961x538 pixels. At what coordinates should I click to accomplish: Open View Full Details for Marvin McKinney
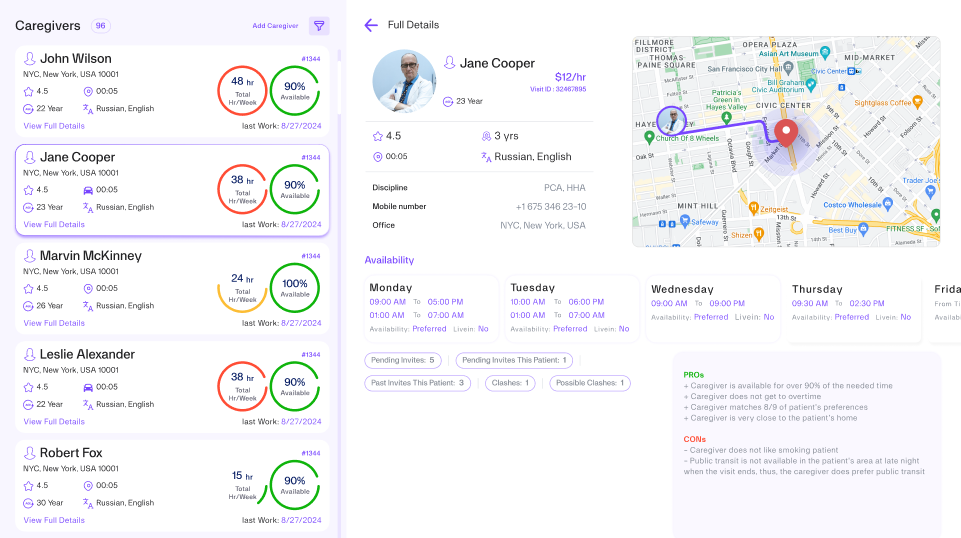pyautogui.click(x=54, y=323)
